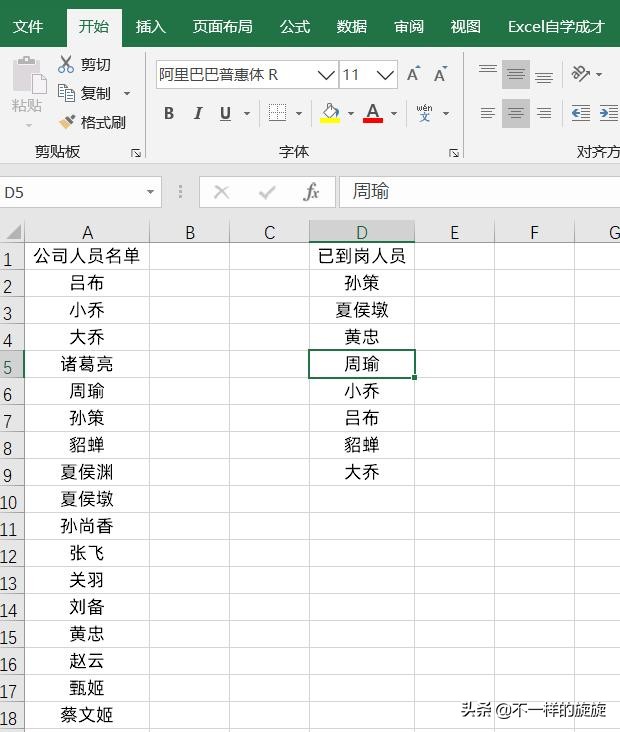Select column D header
620x732 pixels.
[x=362, y=232]
